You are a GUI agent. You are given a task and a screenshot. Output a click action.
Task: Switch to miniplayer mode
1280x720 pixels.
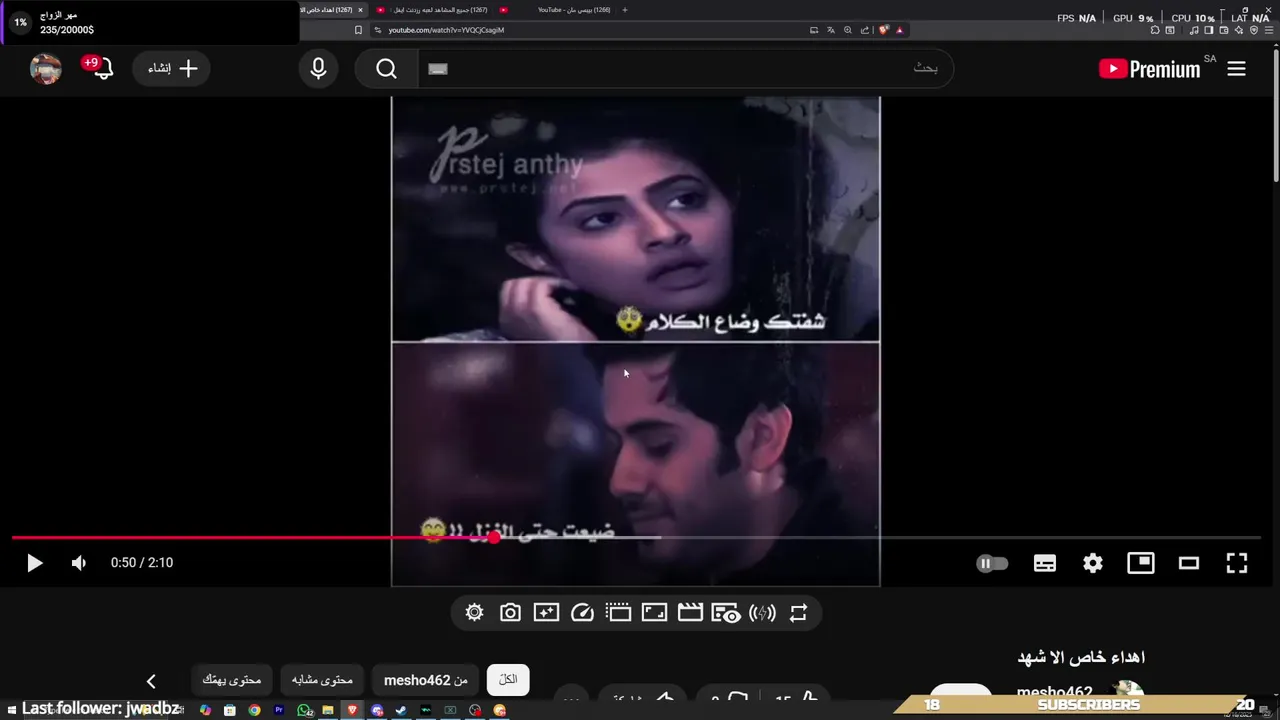(1141, 563)
